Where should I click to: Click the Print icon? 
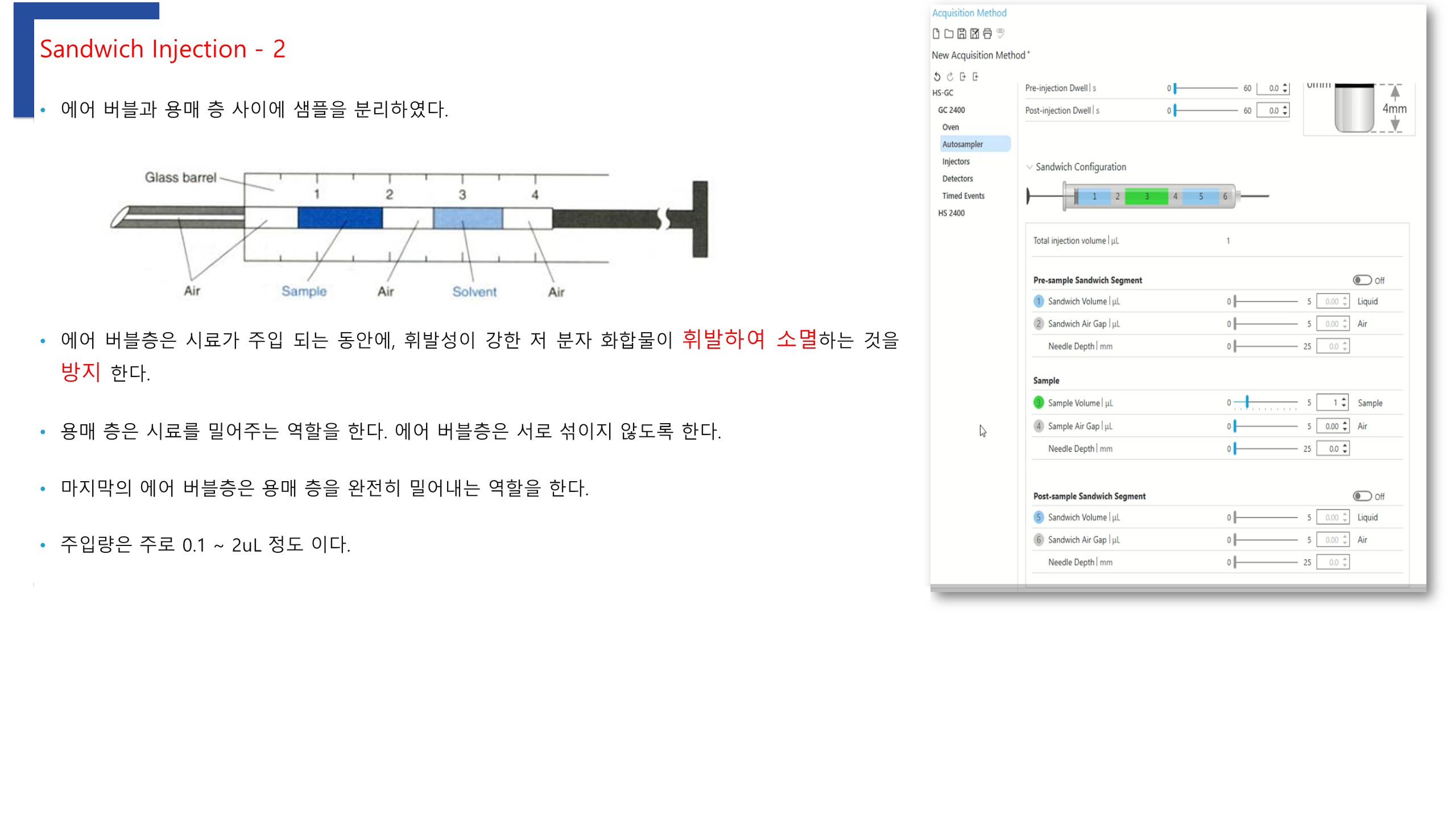(987, 34)
